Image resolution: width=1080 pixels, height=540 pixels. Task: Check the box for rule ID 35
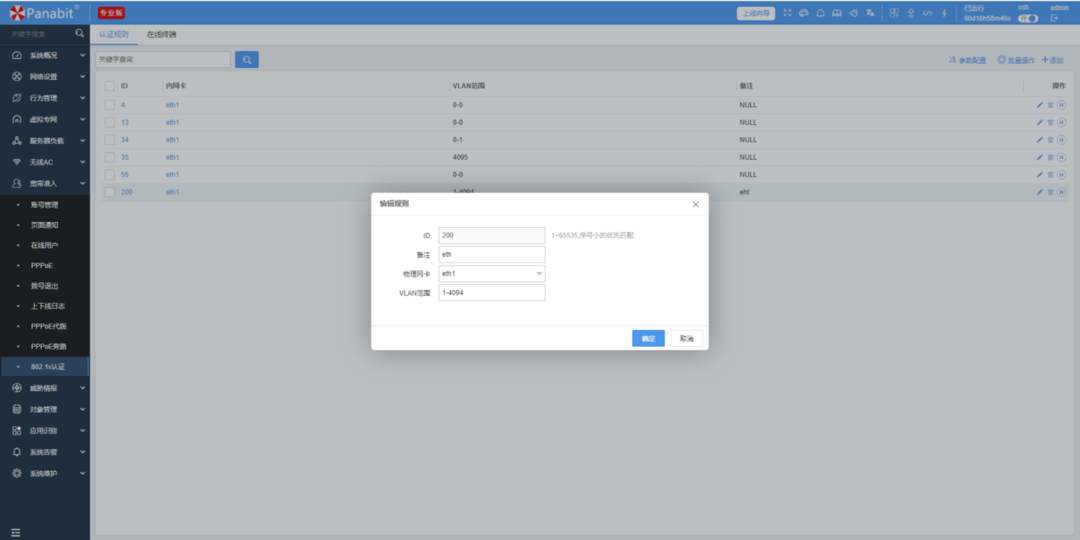point(110,157)
